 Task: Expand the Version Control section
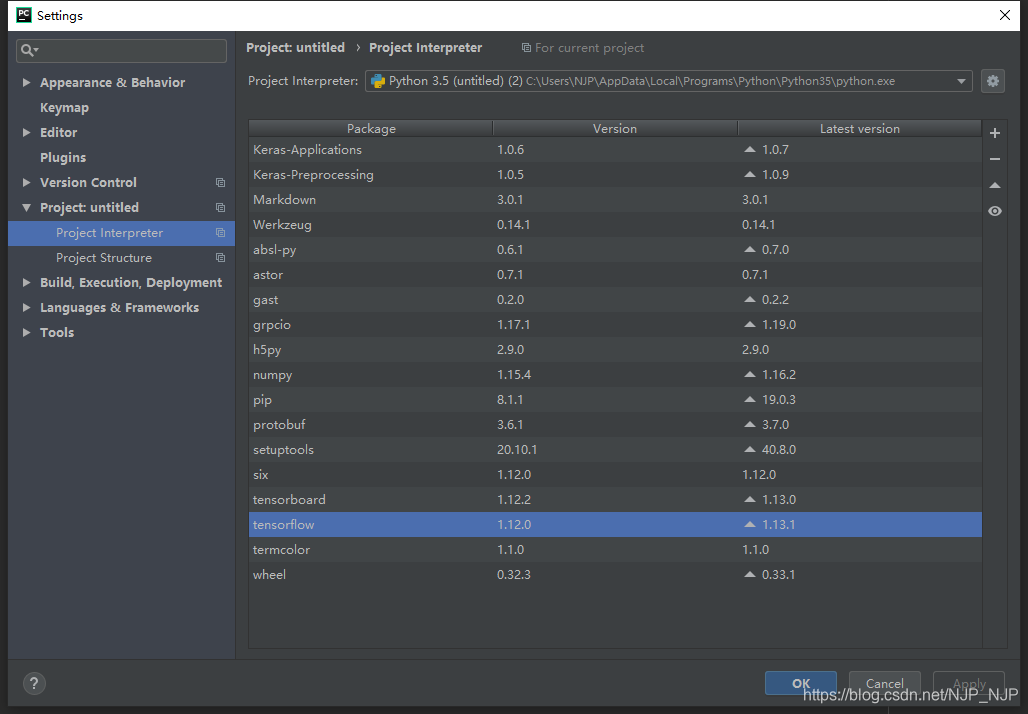point(26,182)
